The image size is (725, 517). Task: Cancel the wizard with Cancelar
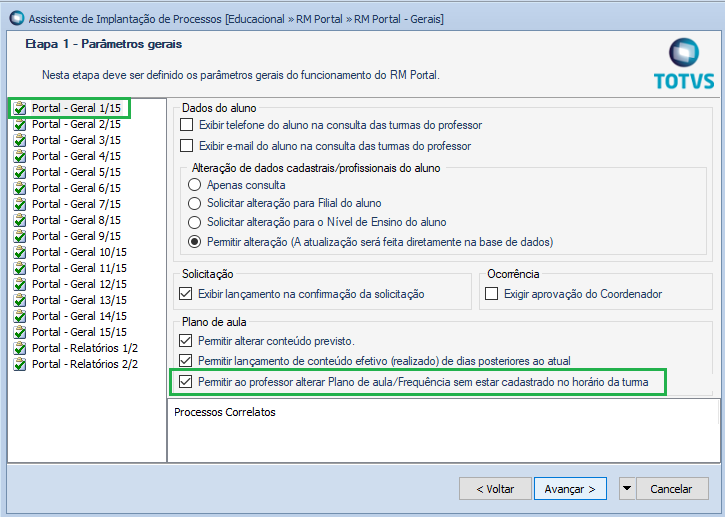tap(671, 489)
